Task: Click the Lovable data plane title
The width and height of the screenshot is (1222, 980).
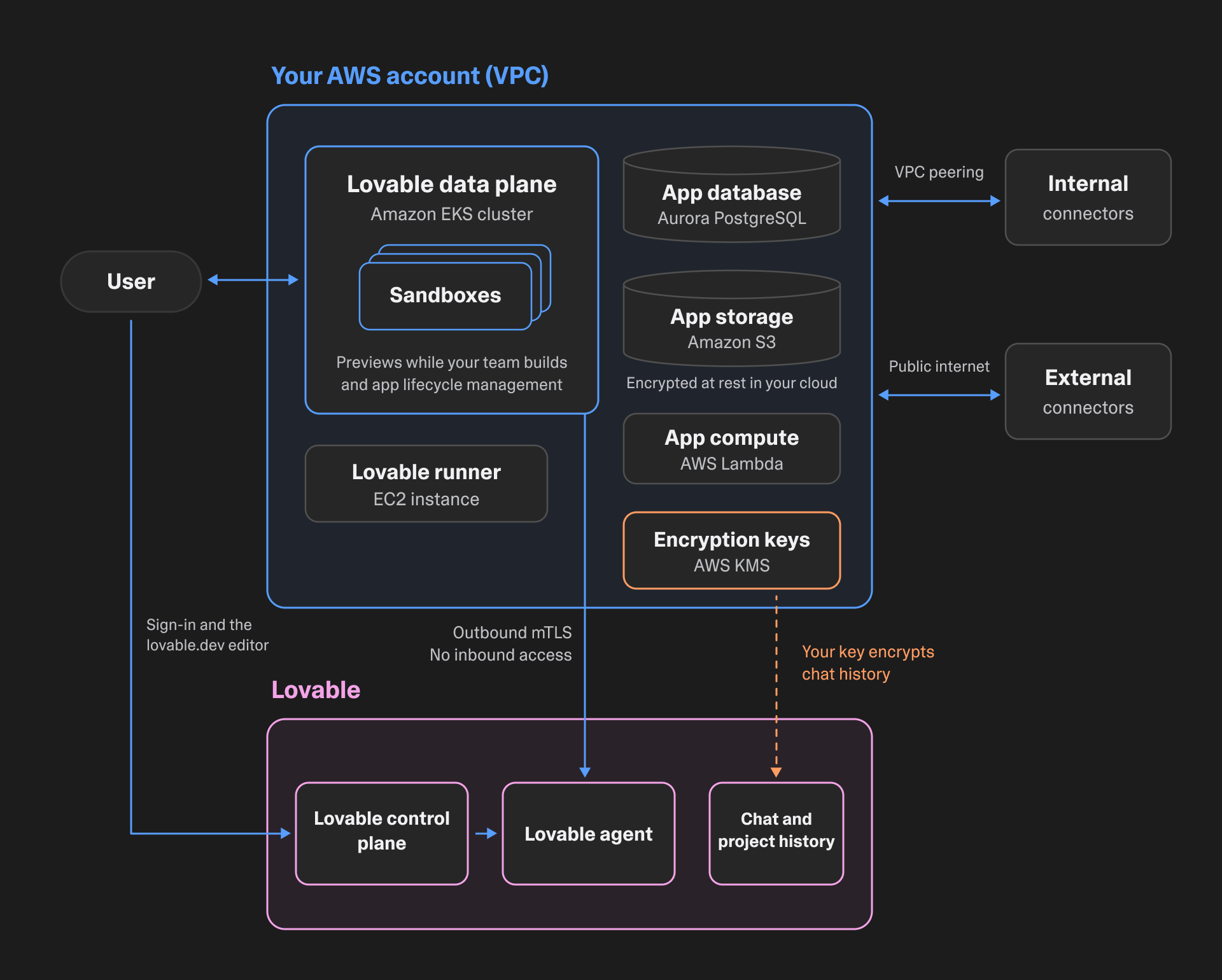Action: click(x=452, y=184)
